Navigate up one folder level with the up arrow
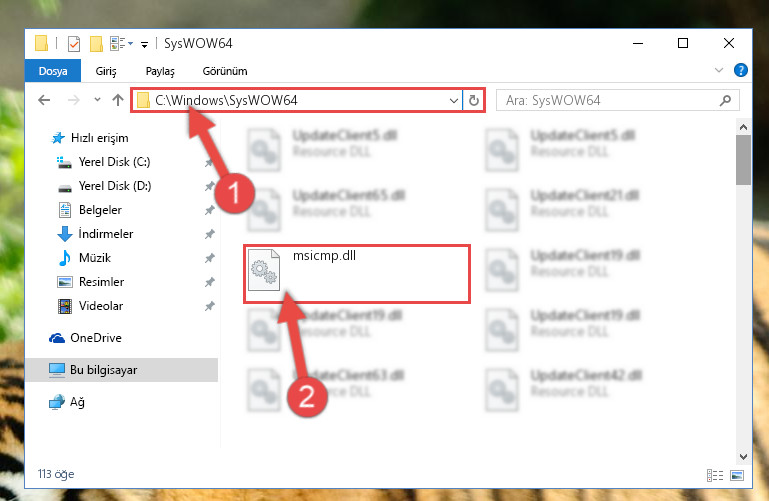The width and height of the screenshot is (769, 501). [118, 100]
